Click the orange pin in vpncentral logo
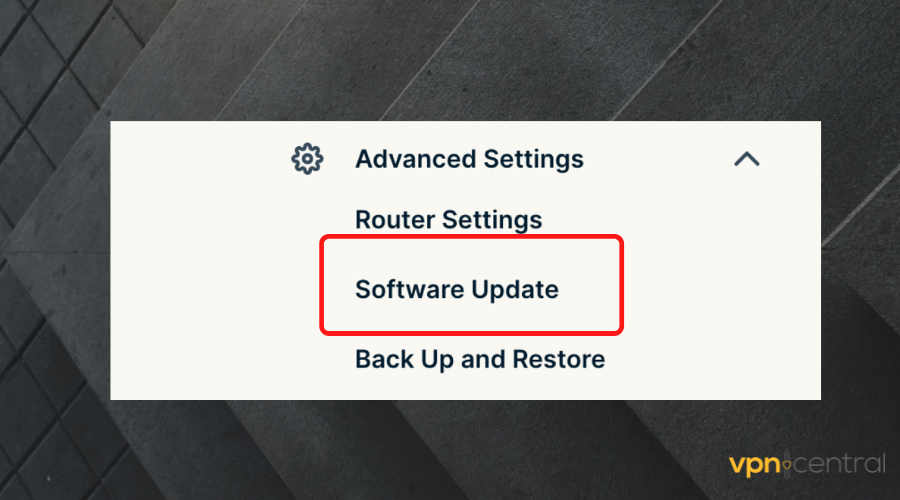900x500 pixels. click(787, 464)
